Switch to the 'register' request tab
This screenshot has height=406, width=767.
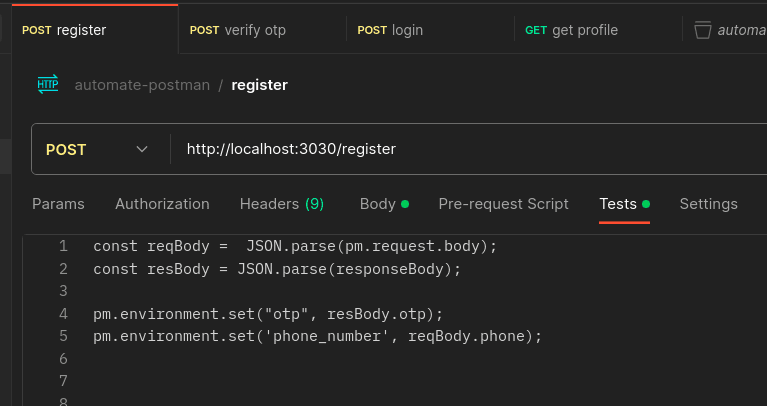coord(95,30)
